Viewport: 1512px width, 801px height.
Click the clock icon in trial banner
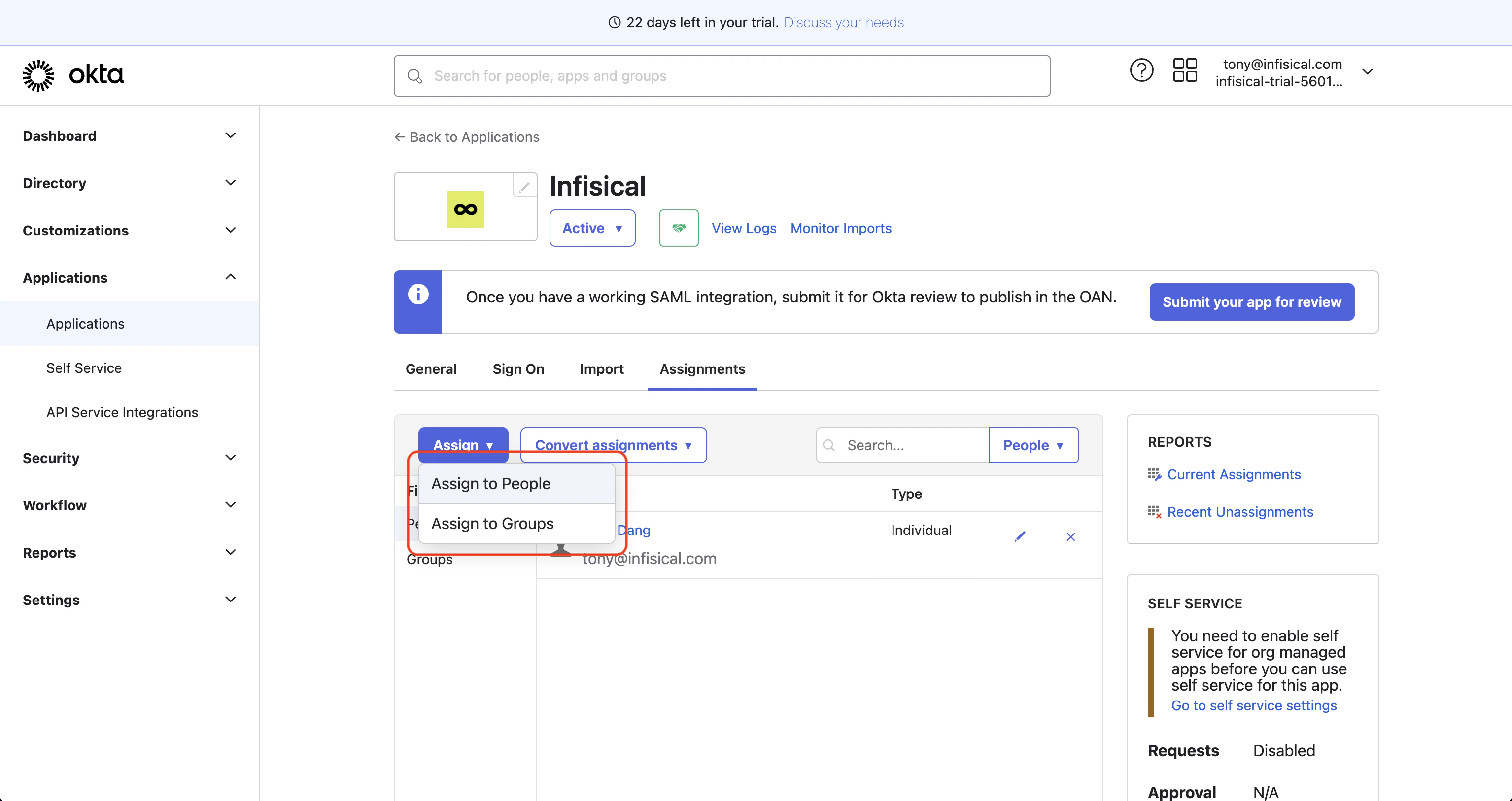614,22
